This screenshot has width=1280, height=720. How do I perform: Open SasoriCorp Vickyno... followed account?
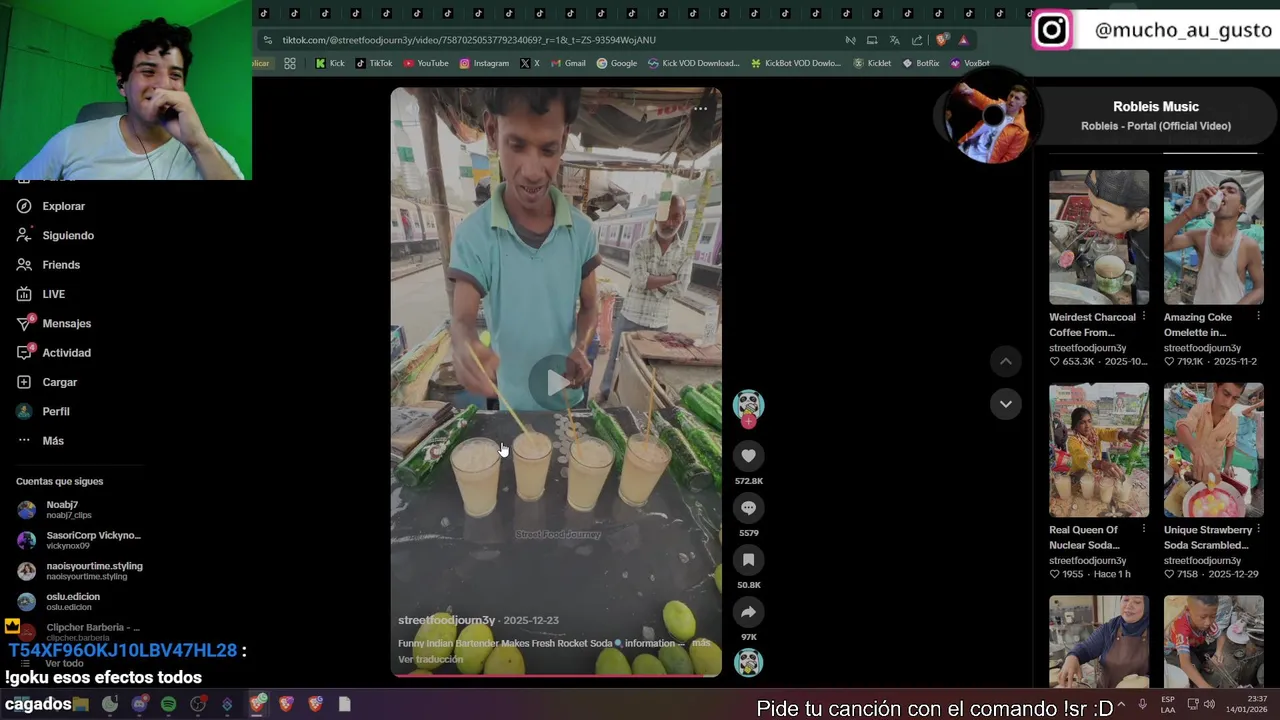(79, 540)
